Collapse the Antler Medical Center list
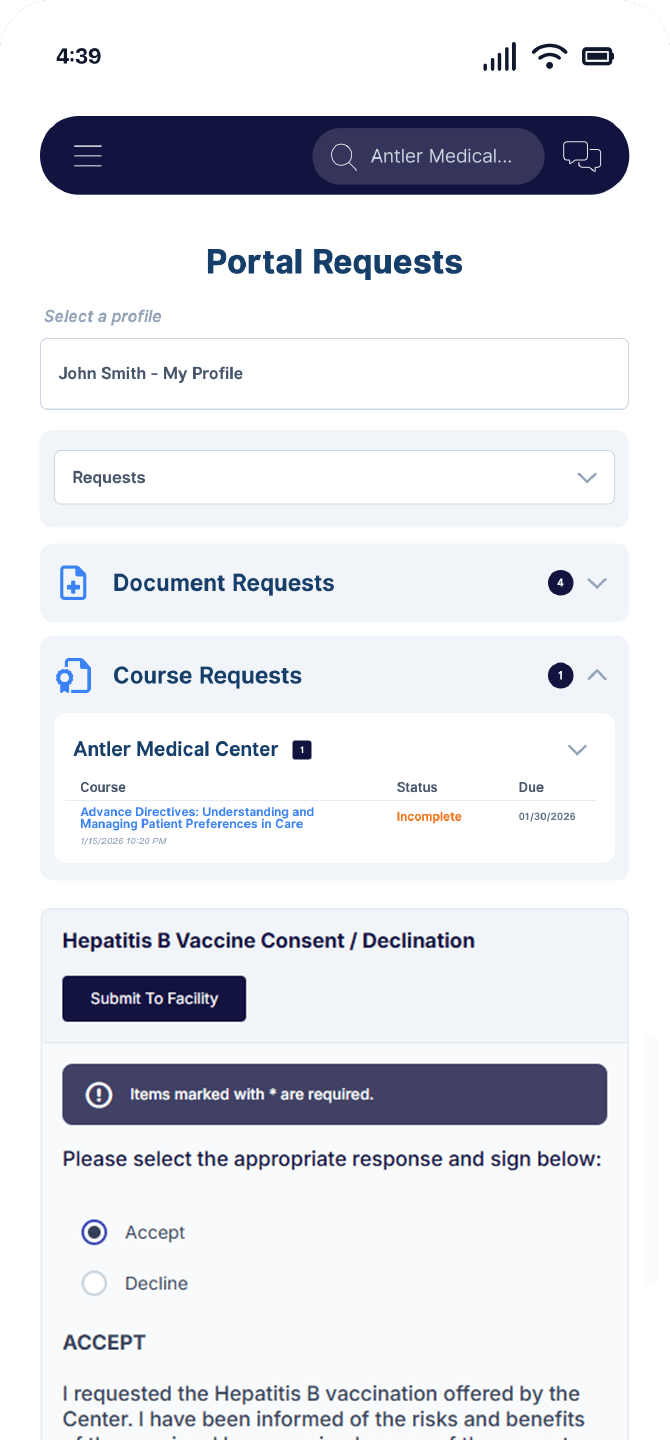670x1440 pixels. pyautogui.click(x=577, y=750)
